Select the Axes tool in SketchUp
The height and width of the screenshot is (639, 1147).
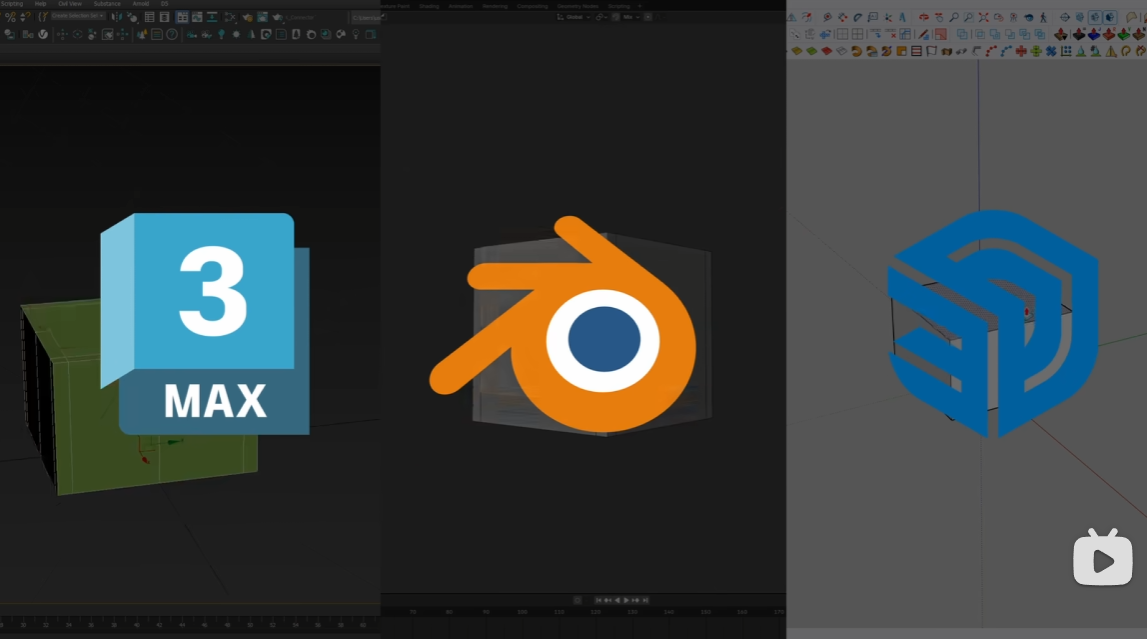[x=887, y=17]
